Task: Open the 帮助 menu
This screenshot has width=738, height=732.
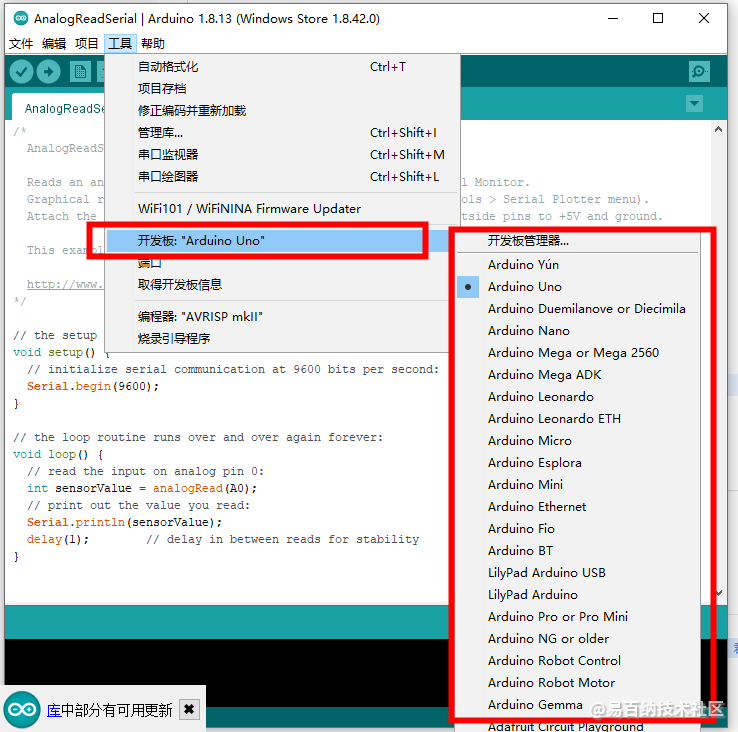Action: coord(153,44)
